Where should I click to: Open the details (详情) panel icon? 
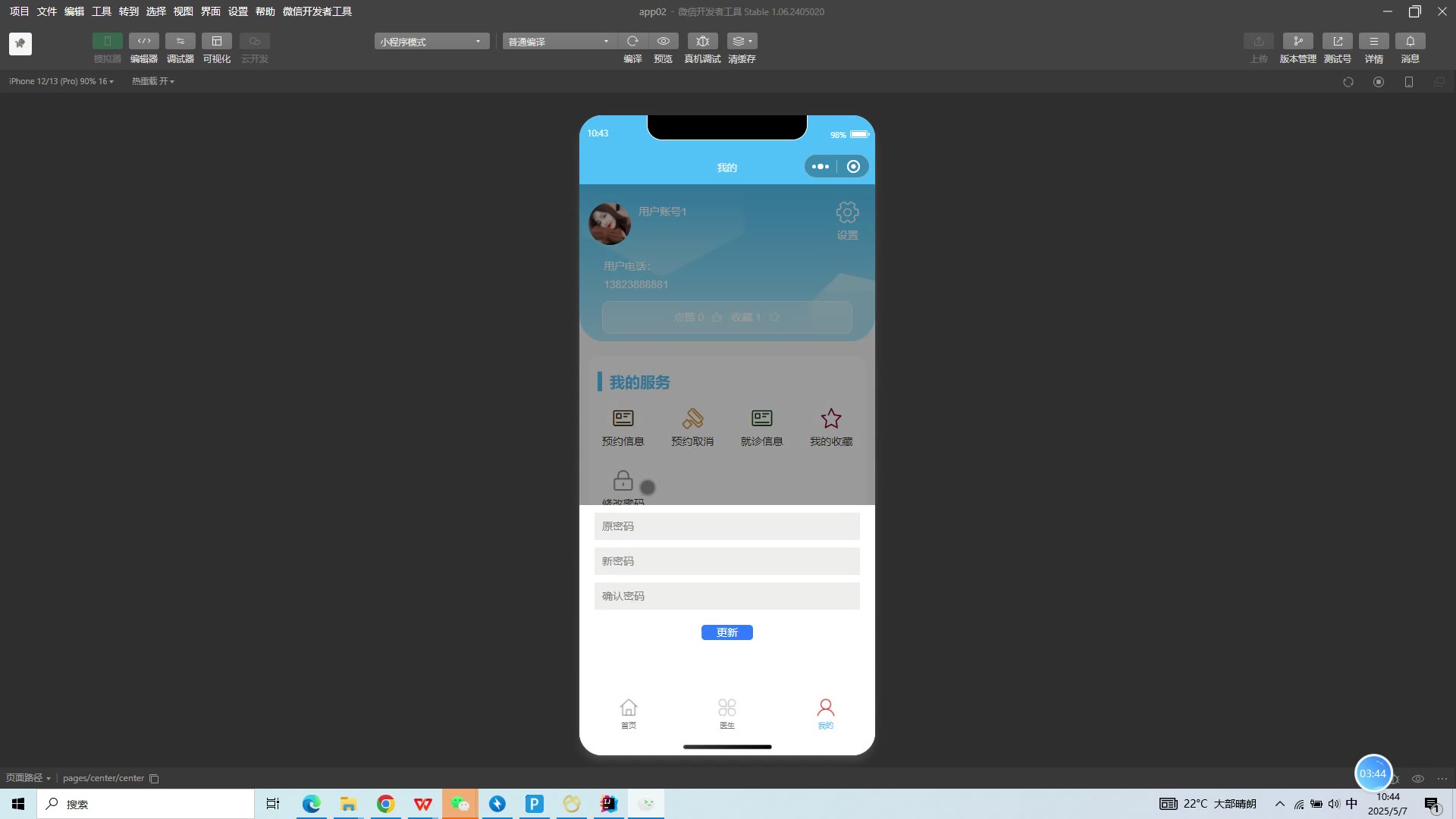point(1373,41)
